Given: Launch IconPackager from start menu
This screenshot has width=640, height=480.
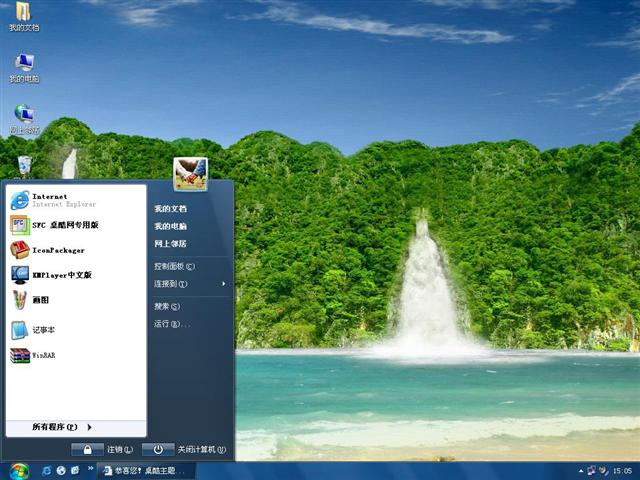Looking at the screenshot, I should pyautogui.click(x=76, y=250).
